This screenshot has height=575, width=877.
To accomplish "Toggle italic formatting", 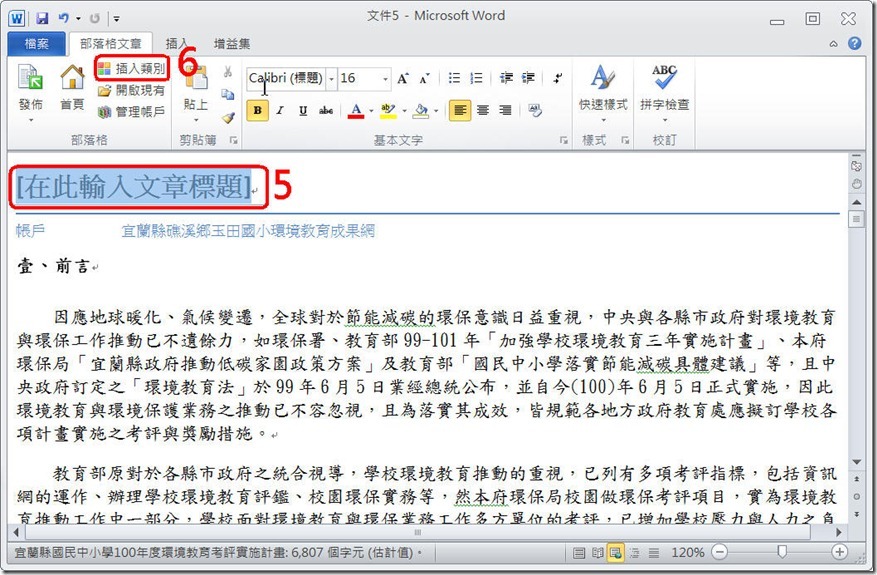I will [280, 110].
